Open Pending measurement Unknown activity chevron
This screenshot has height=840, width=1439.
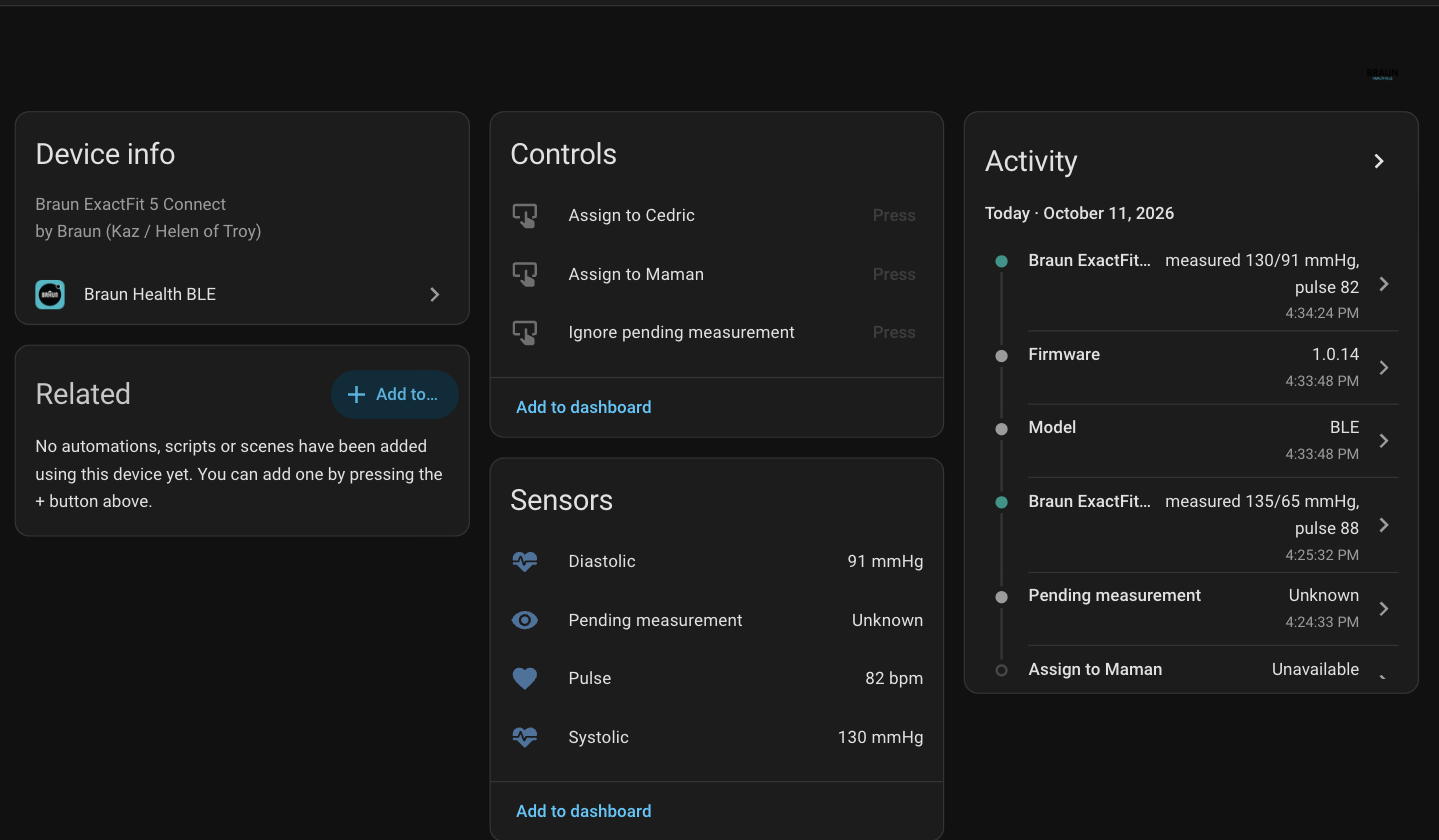point(1384,608)
